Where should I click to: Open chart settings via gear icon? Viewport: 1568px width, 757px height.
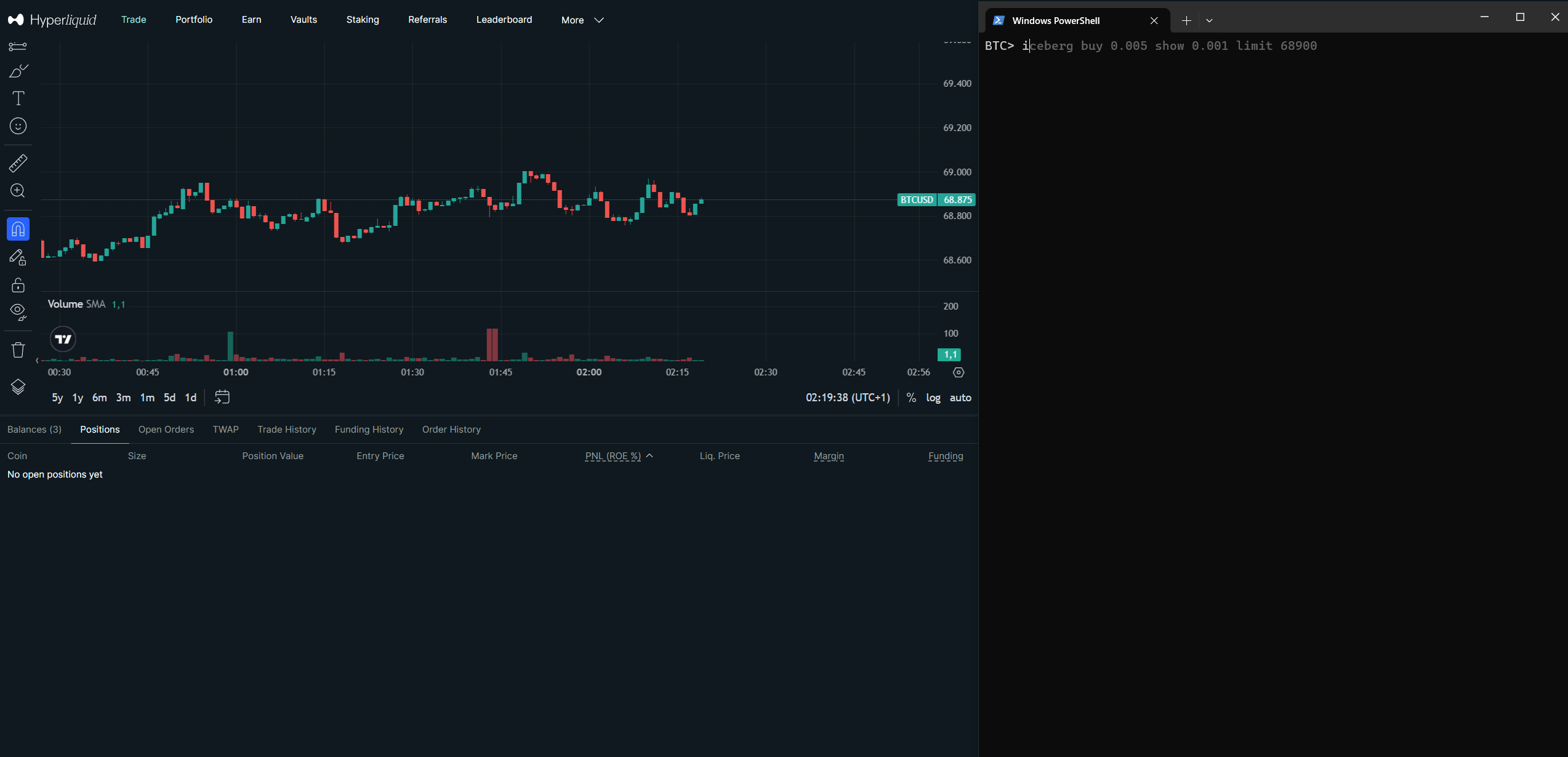pyautogui.click(x=959, y=372)
